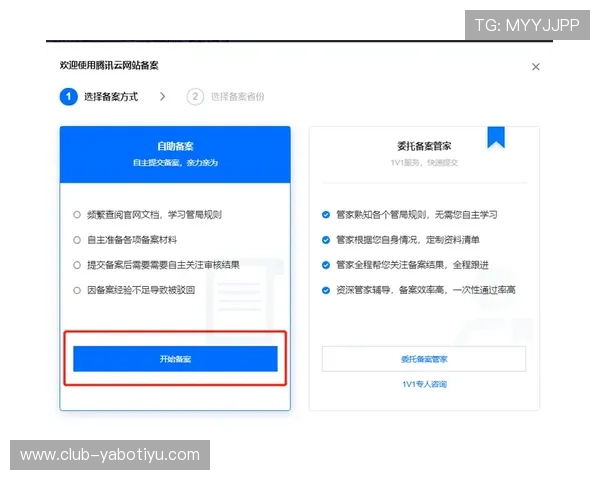Select the 委托备案管家 card title
600x480 pixels.
(424, 146)
